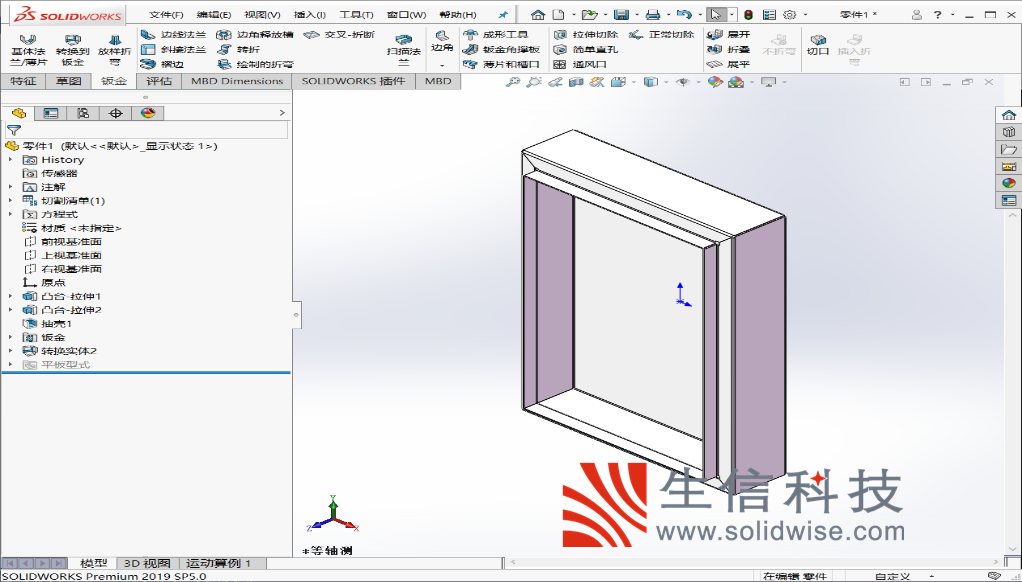Select the 切口 rip tool
This screenshot has width=1022, height=582.
(x=817, y=45)
